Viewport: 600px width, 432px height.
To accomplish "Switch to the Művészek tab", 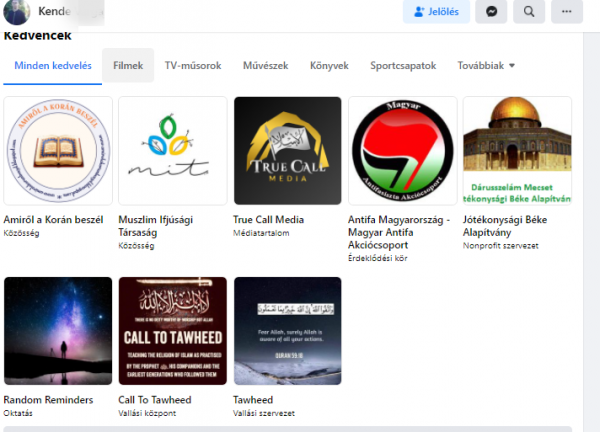I will (266, 65).
